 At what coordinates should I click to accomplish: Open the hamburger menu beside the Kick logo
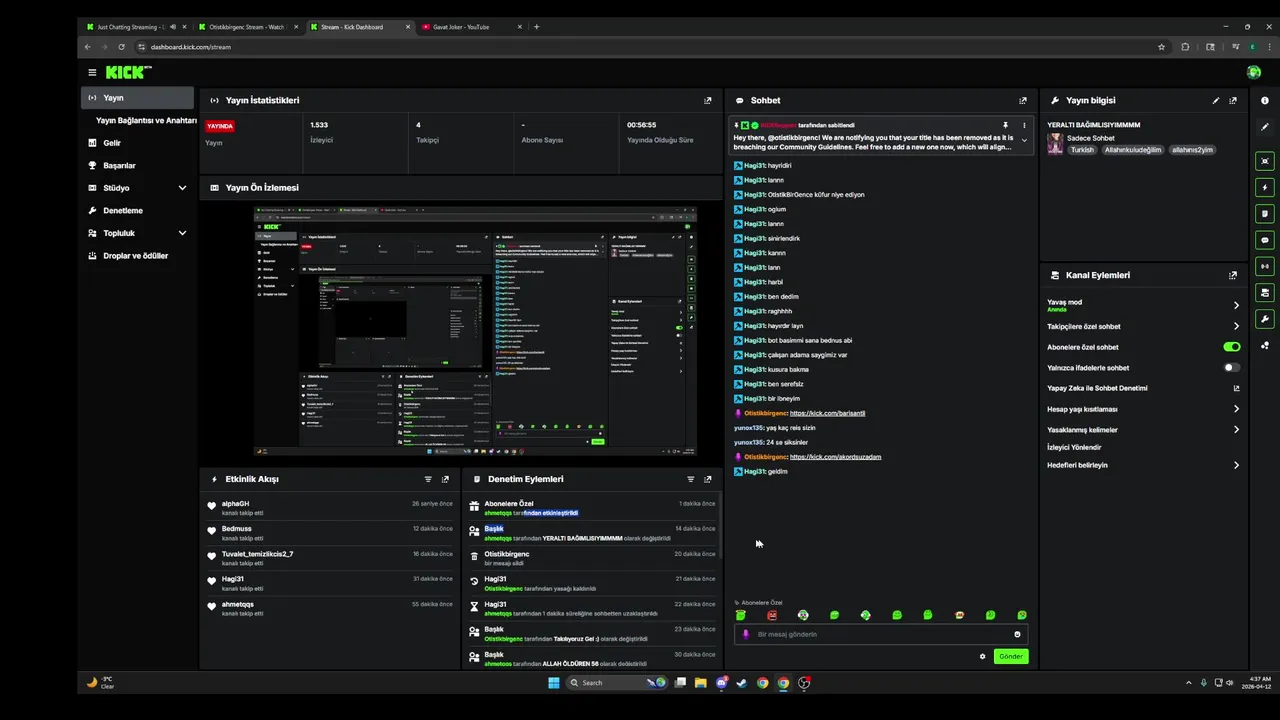click(92, 72)
